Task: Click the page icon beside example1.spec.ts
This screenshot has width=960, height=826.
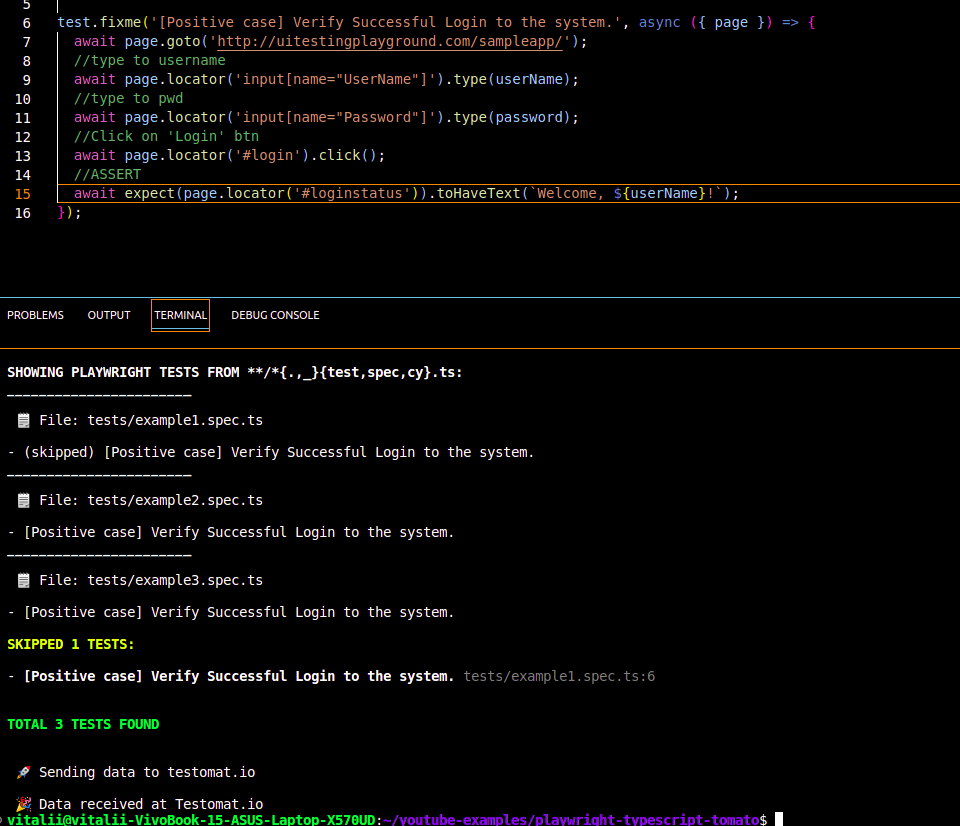Action: pos(23,420)
